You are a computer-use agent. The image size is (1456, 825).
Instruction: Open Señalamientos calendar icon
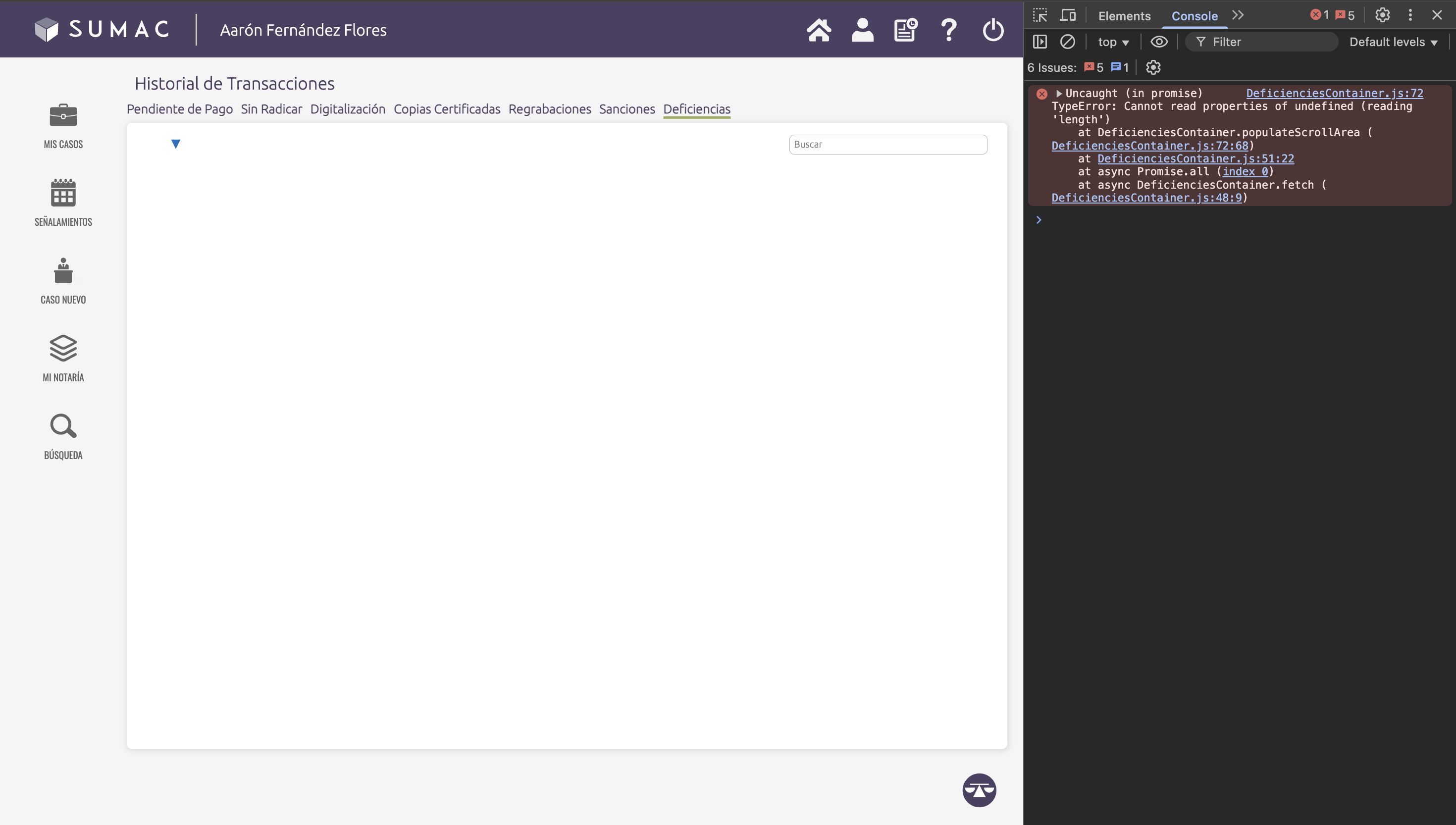[63, 193]
